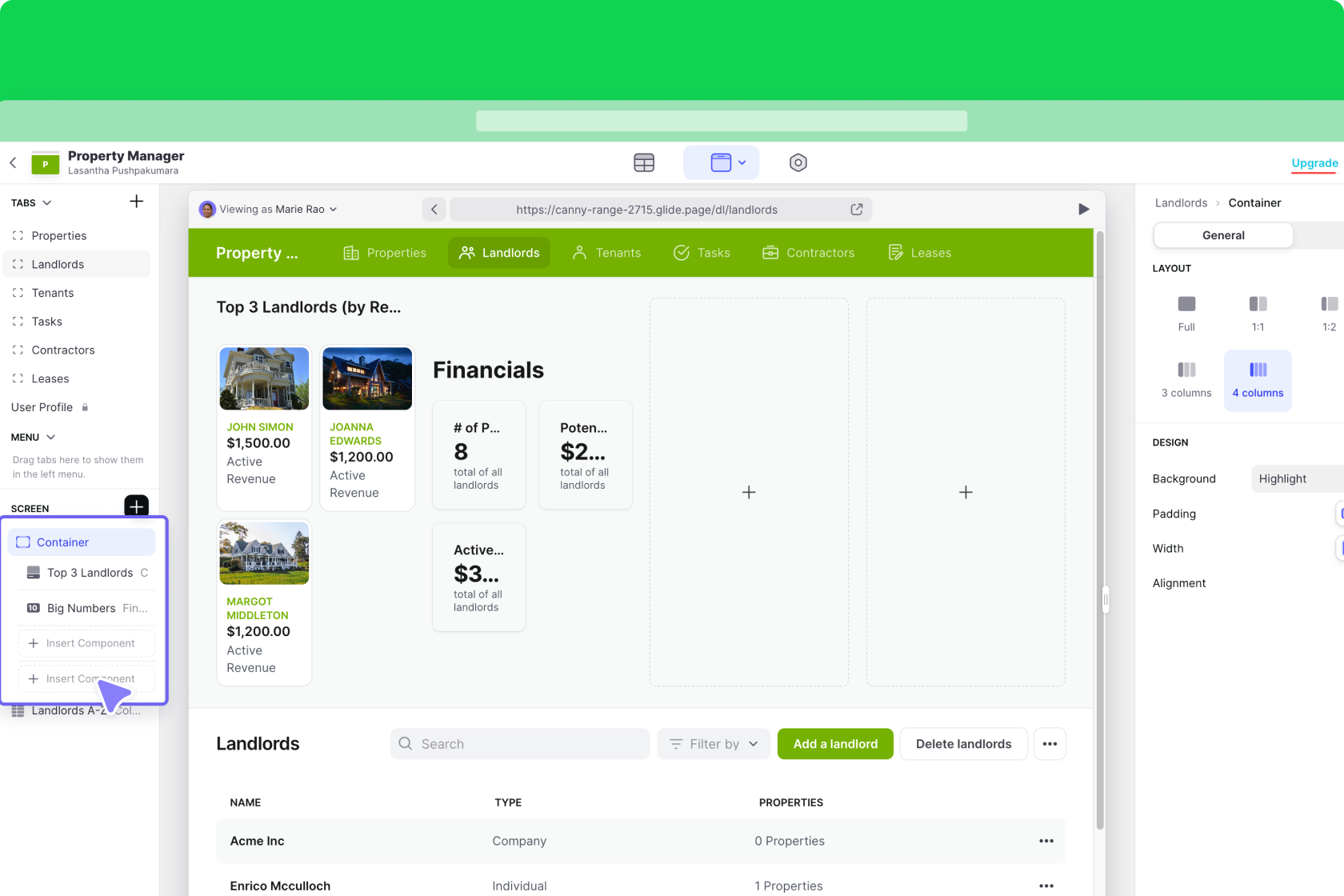Screen dimensions: 1344x896
Task: Open the app settings gear icon
Action: click(798, 163)
